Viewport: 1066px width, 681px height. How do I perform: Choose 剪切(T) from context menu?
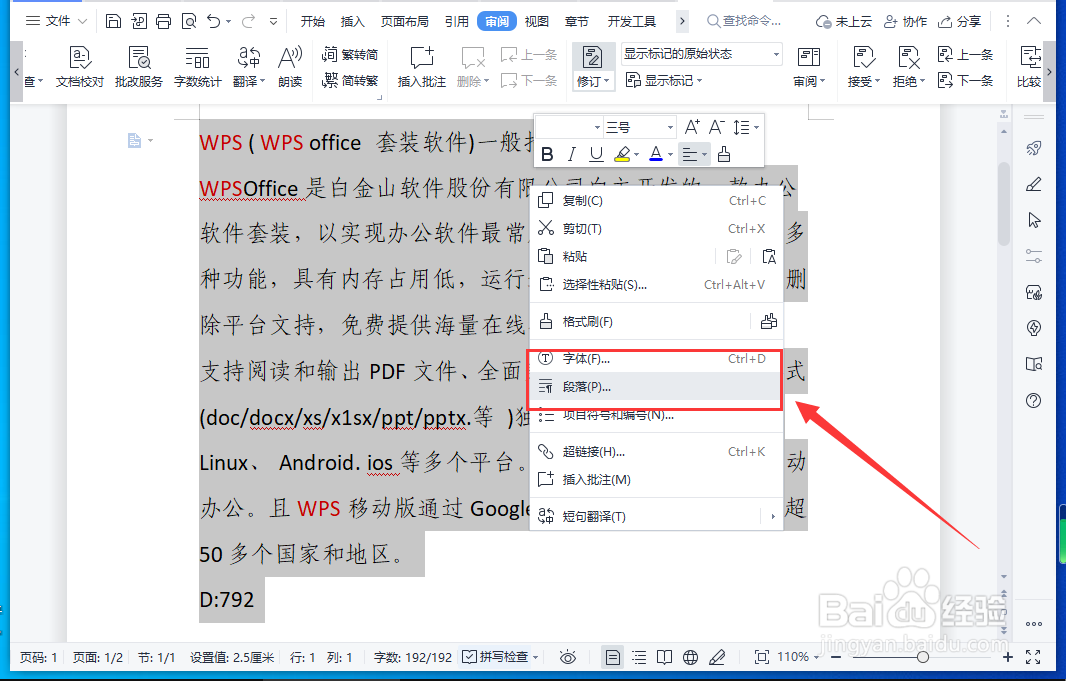(656, 228)
